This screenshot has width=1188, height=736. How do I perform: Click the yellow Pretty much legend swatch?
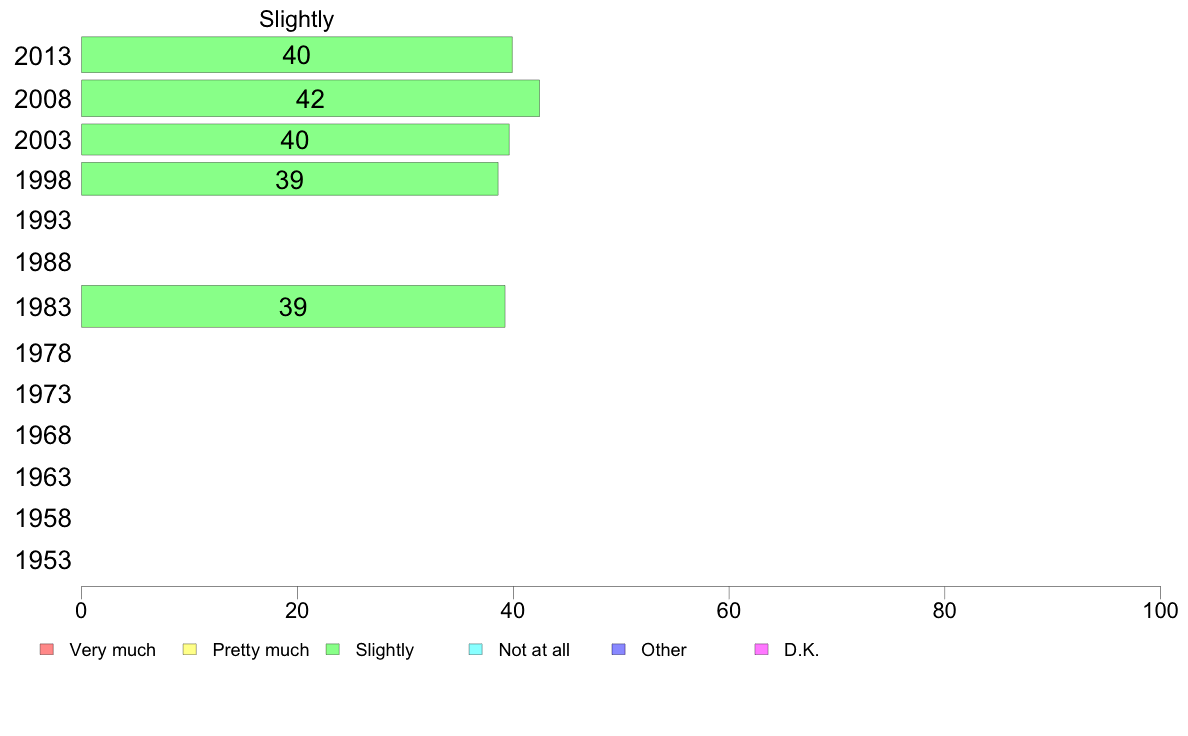pyautogui.click(x=189, y=650)
